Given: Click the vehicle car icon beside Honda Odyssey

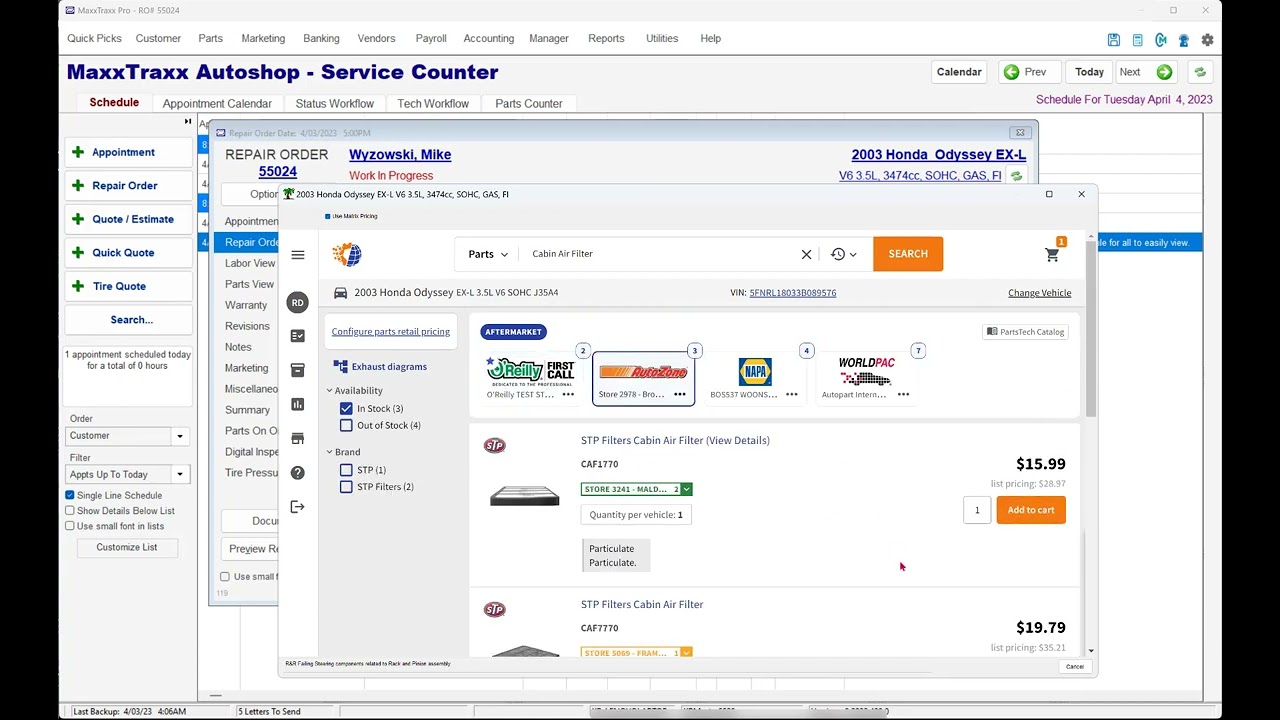Looking at the screenshot, I should point(340,293).
